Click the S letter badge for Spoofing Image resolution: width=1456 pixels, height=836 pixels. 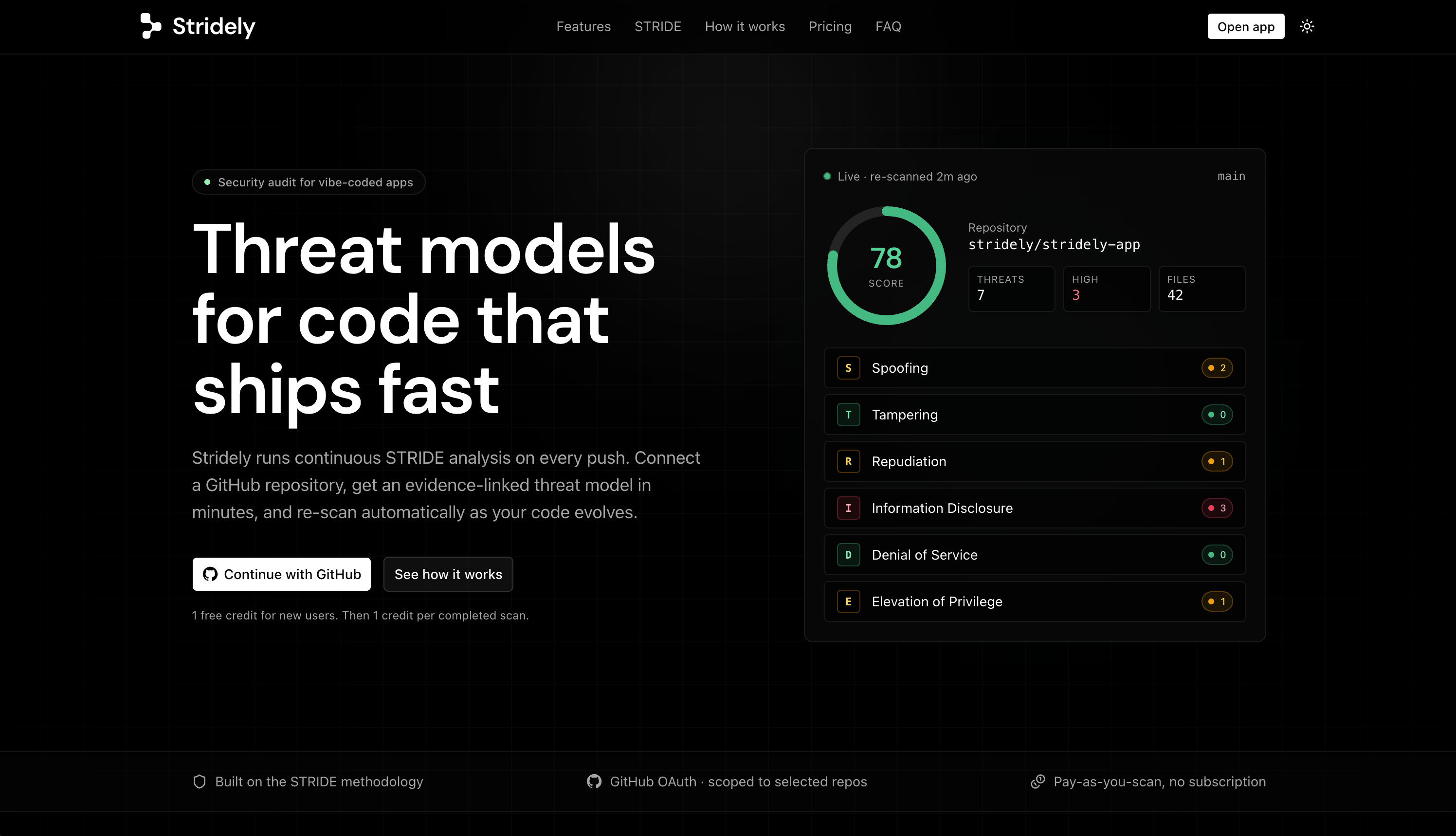click(848, 368)
